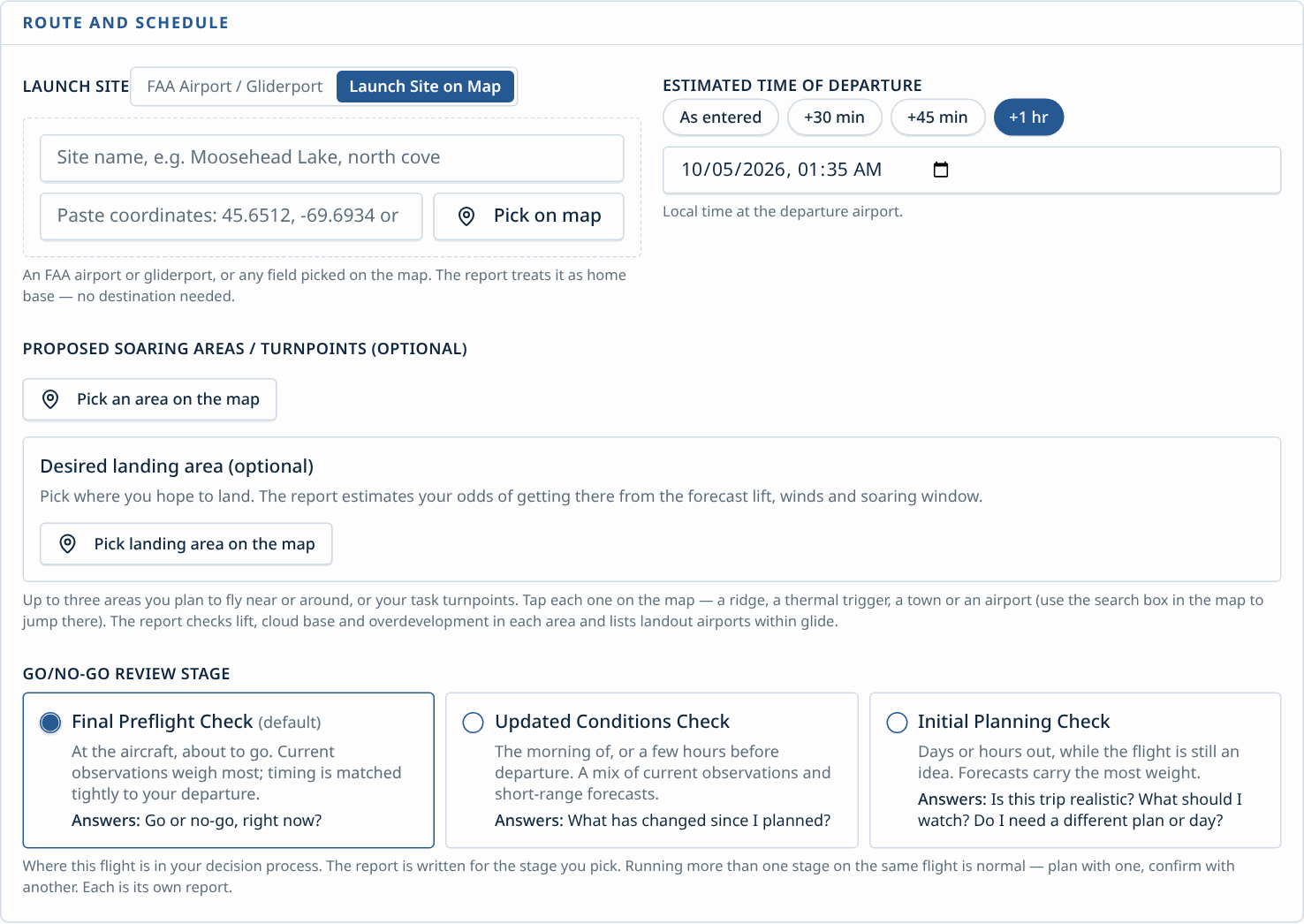
Task: Click the Go/No-Go Review Stage label
Action: (126, 674)
